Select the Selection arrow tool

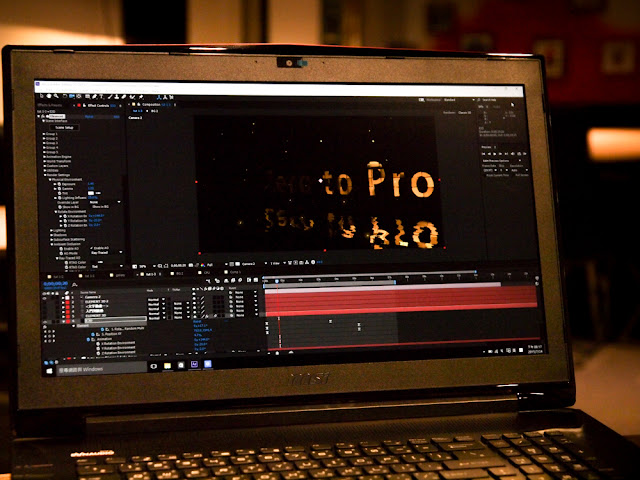point(41,96)
